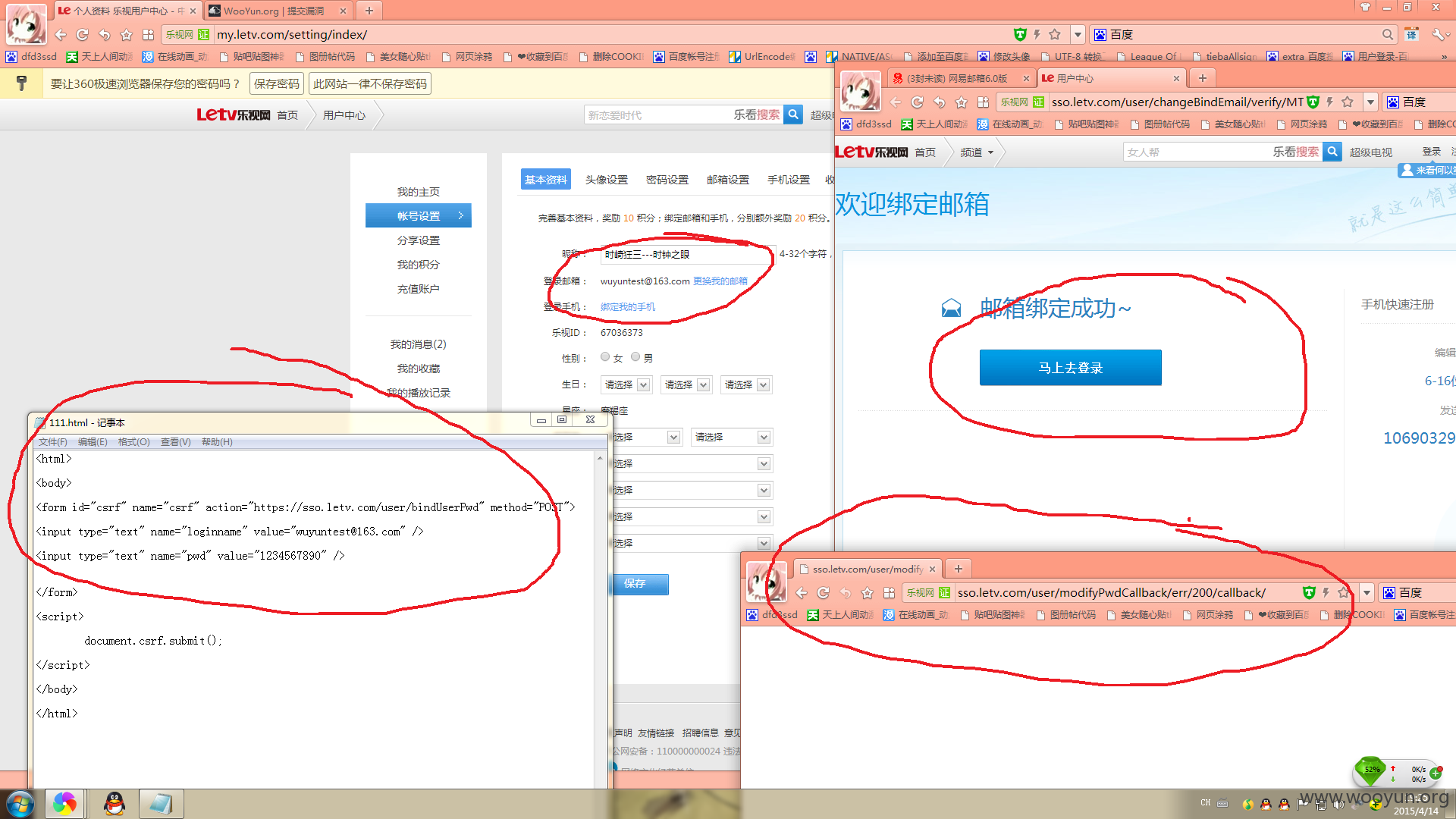Switch to 密码设置 tab
The image size is (1456, 819).
(667, 180)
